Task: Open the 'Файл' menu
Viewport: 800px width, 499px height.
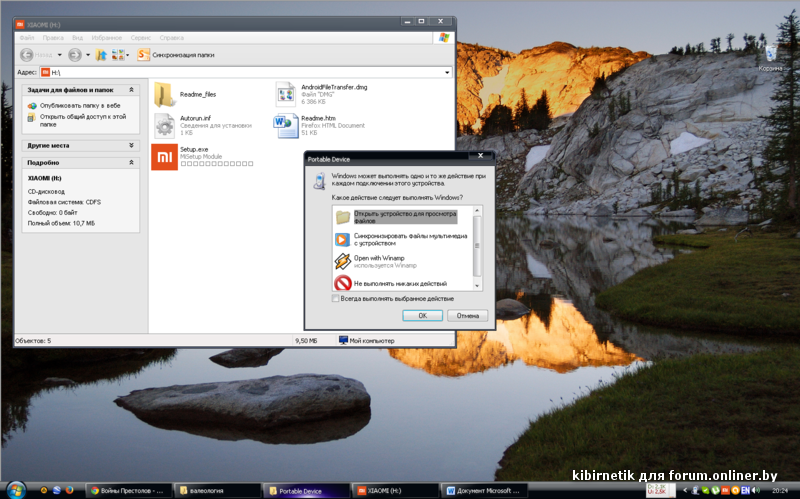Action: [27, 37]
